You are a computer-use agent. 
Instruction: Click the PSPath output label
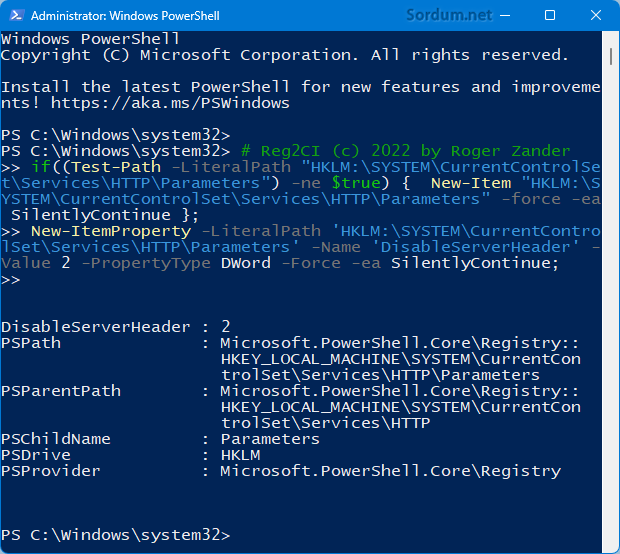31,342
